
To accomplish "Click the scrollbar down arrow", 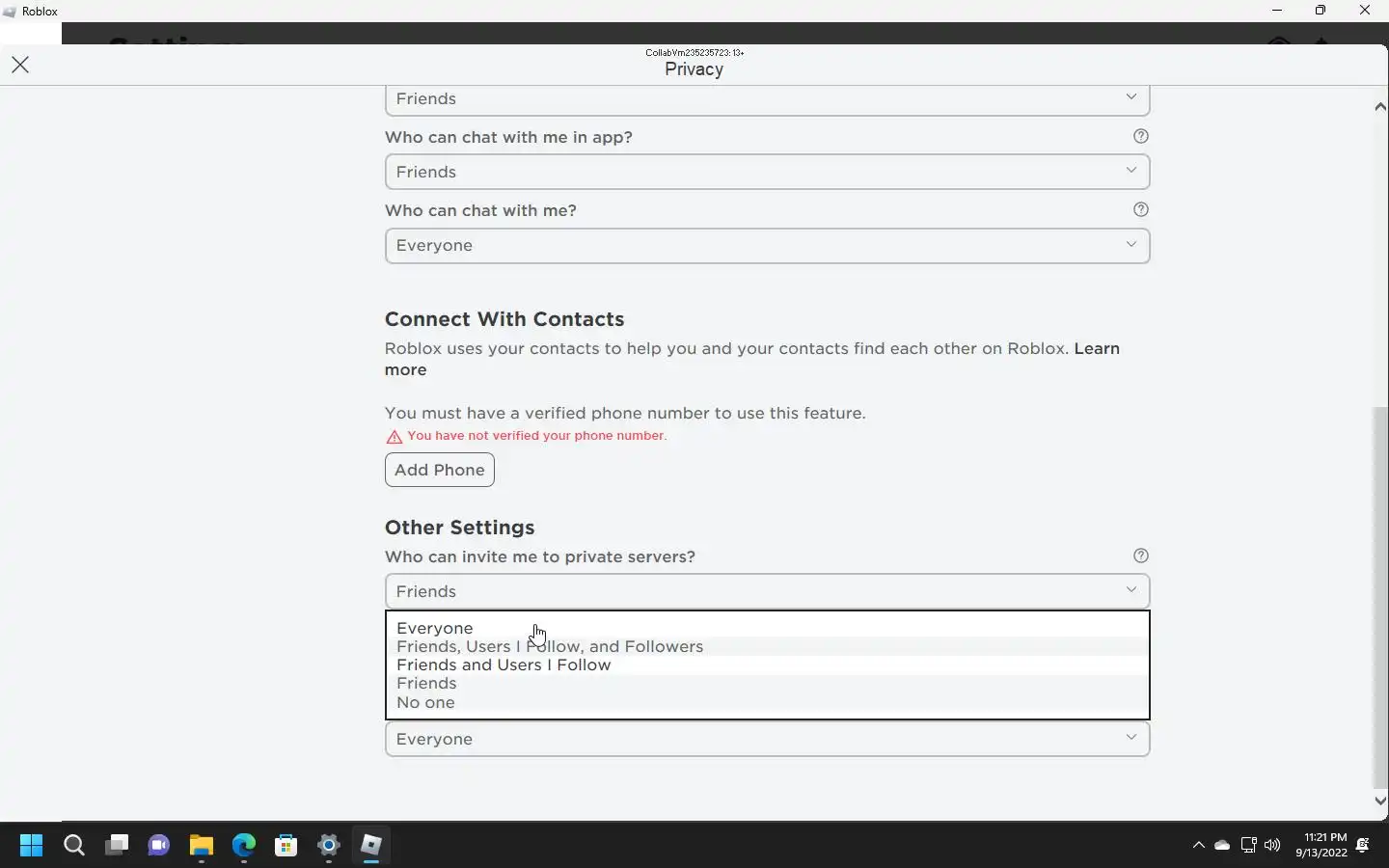I will [1380, 800].
